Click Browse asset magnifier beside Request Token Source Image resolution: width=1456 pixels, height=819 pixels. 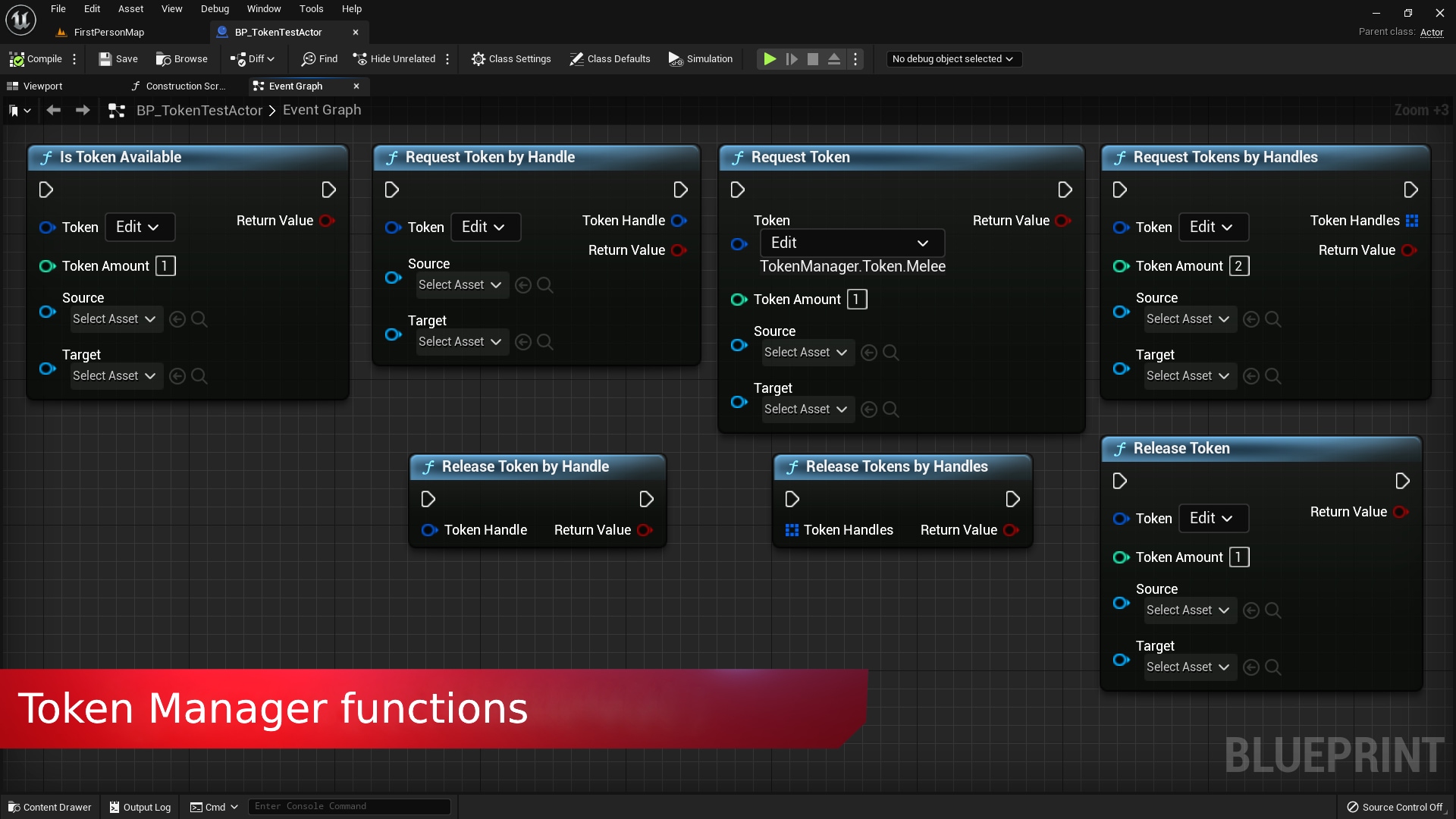click(x=891, y=353)
